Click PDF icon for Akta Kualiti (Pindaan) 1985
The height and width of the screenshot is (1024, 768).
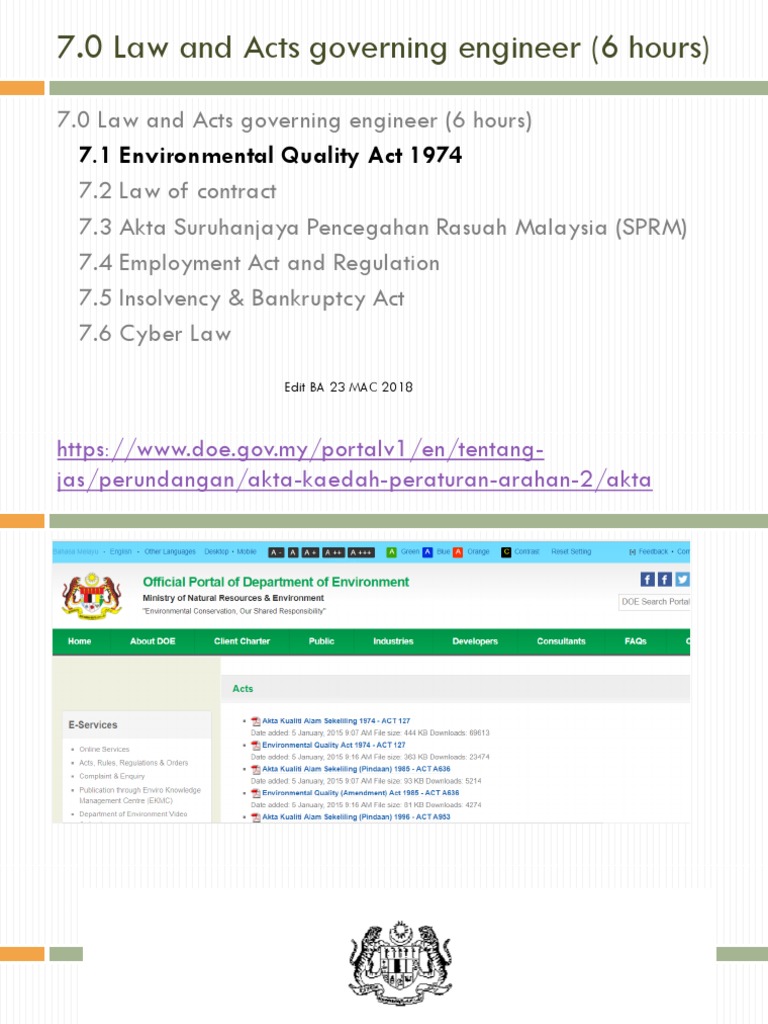pyautogui.click(x=256, y=769)
